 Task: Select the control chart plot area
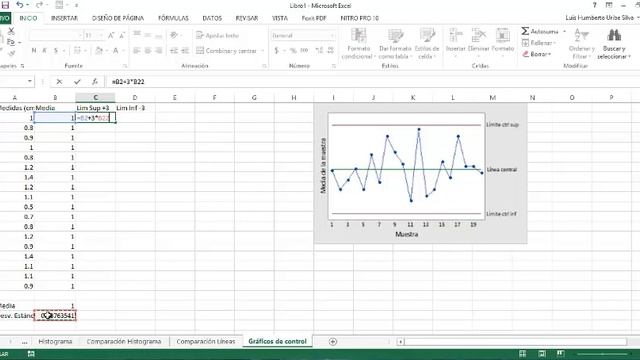(x=407, y=167)
